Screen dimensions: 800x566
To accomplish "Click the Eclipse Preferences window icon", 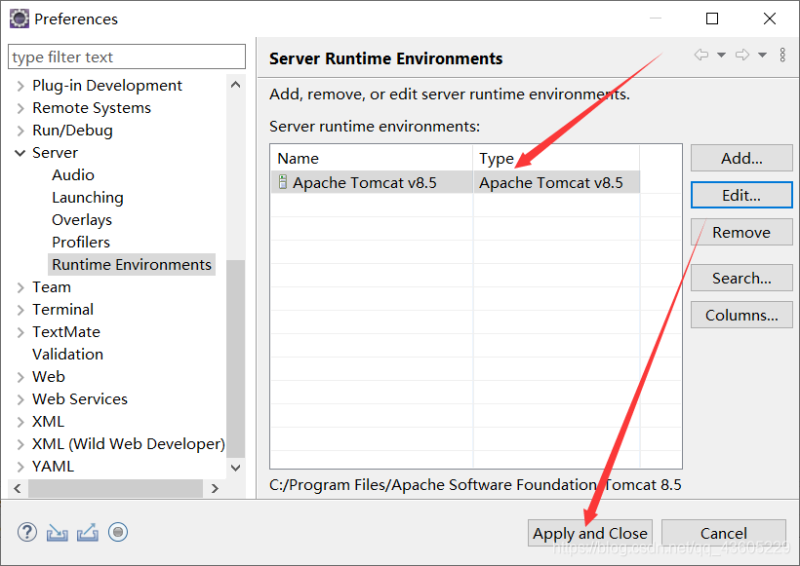I will coord(19,19).
